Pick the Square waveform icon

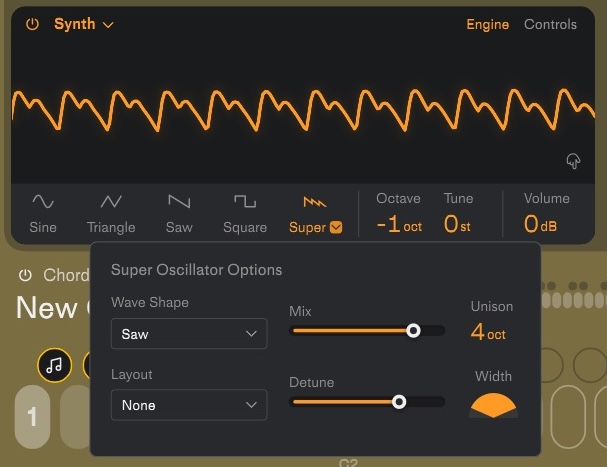point(245,202)
